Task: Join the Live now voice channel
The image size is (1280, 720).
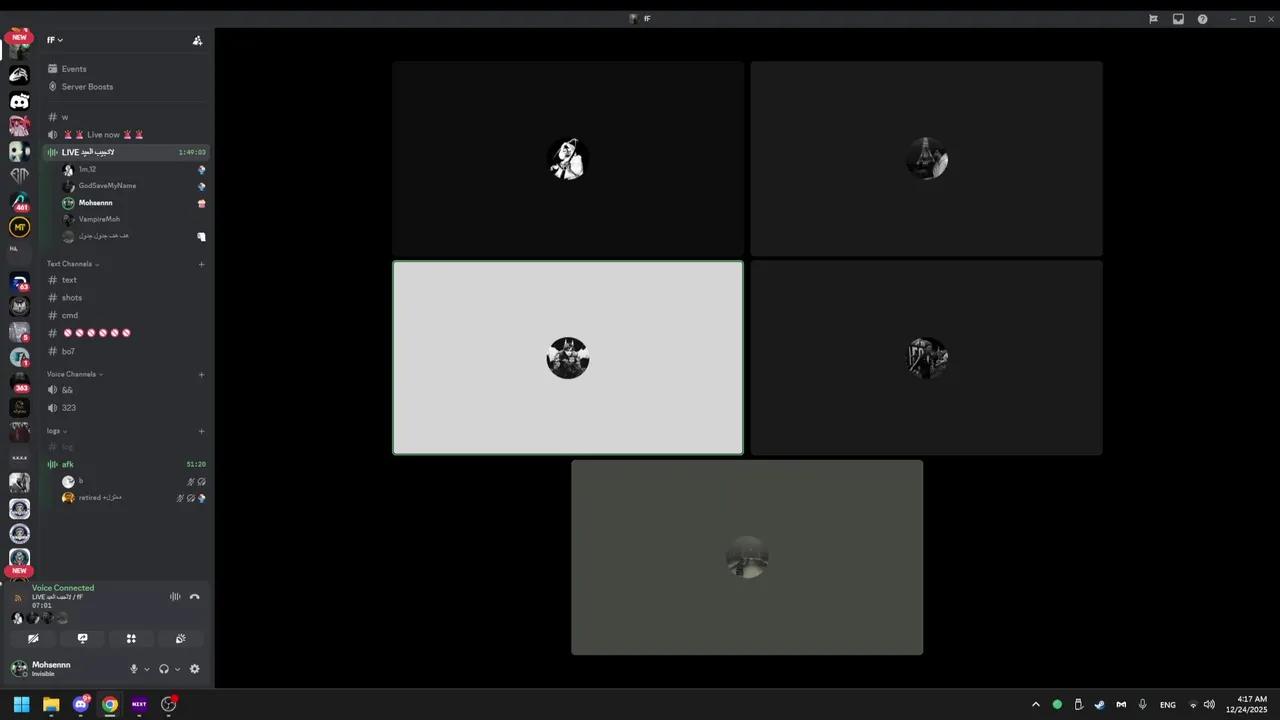Action: (x=127, y=135)
